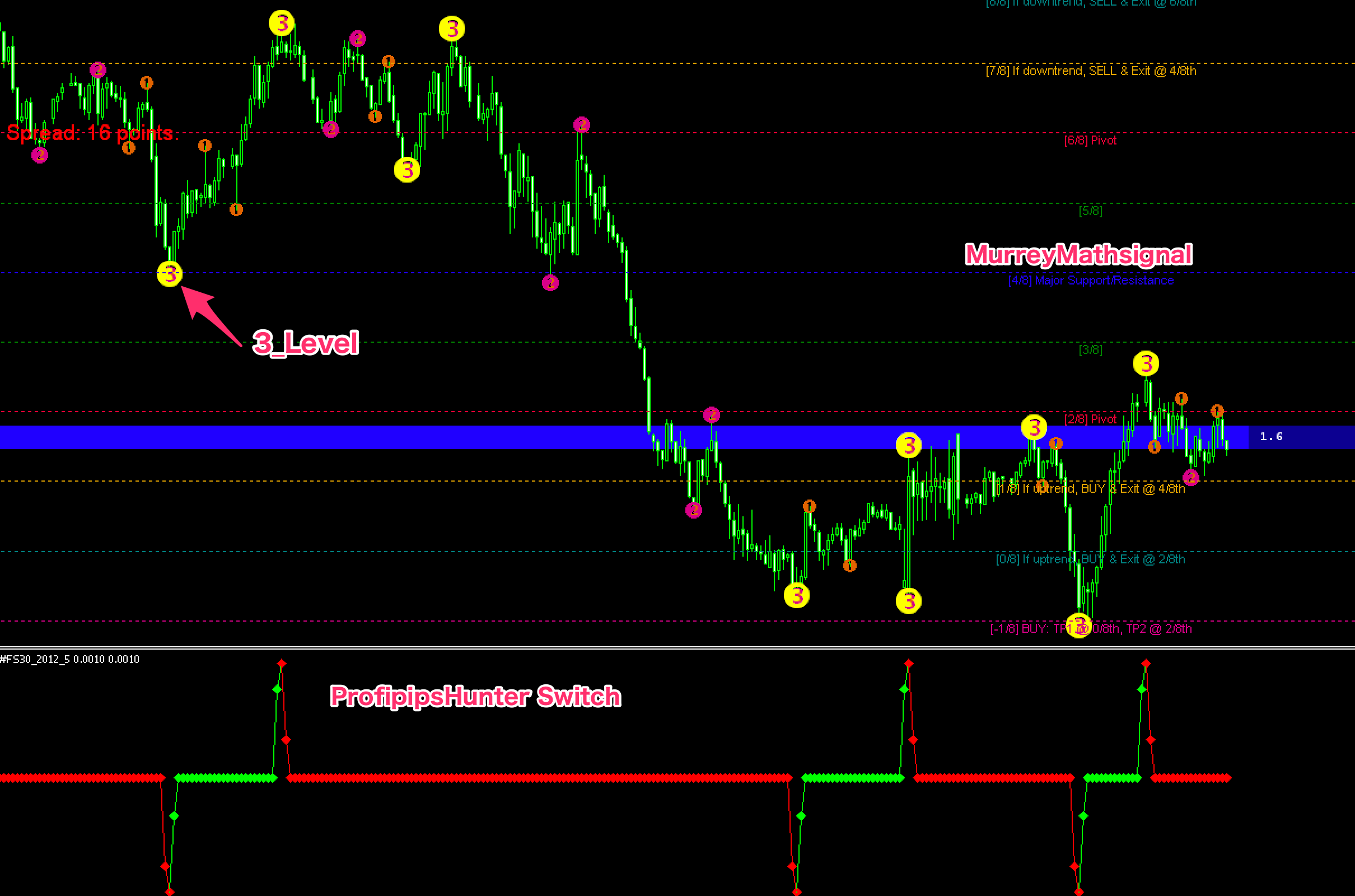Image resolution: width=1355 pixels, height=896 pixels.
Task: Click the '[4/8] Major Support/Resistance' label
Action: click(1091, 280)
